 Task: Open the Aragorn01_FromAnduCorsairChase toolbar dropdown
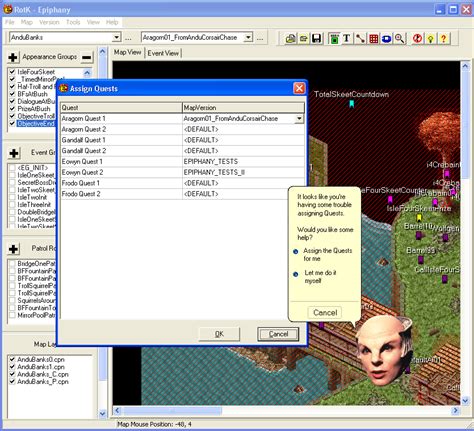pos(248,37)
